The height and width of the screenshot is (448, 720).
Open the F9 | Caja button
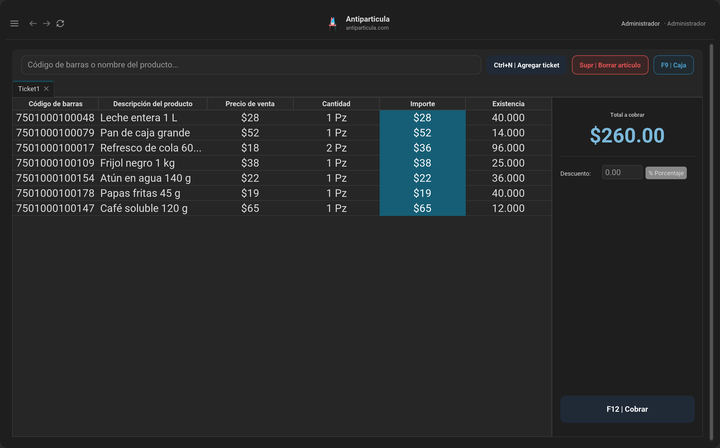[673, 65]
